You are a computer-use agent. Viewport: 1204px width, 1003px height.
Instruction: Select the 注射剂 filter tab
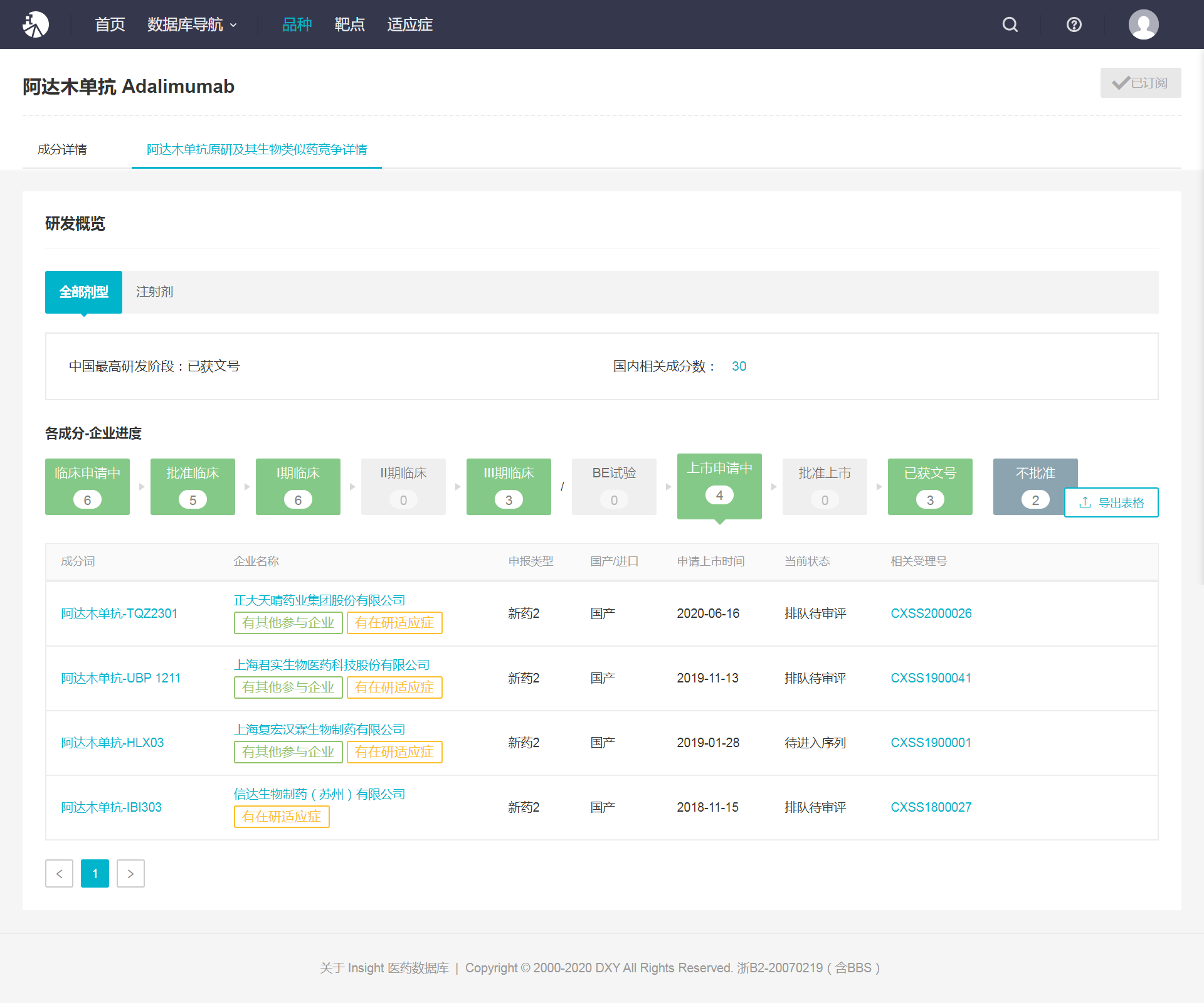[154, 292]
